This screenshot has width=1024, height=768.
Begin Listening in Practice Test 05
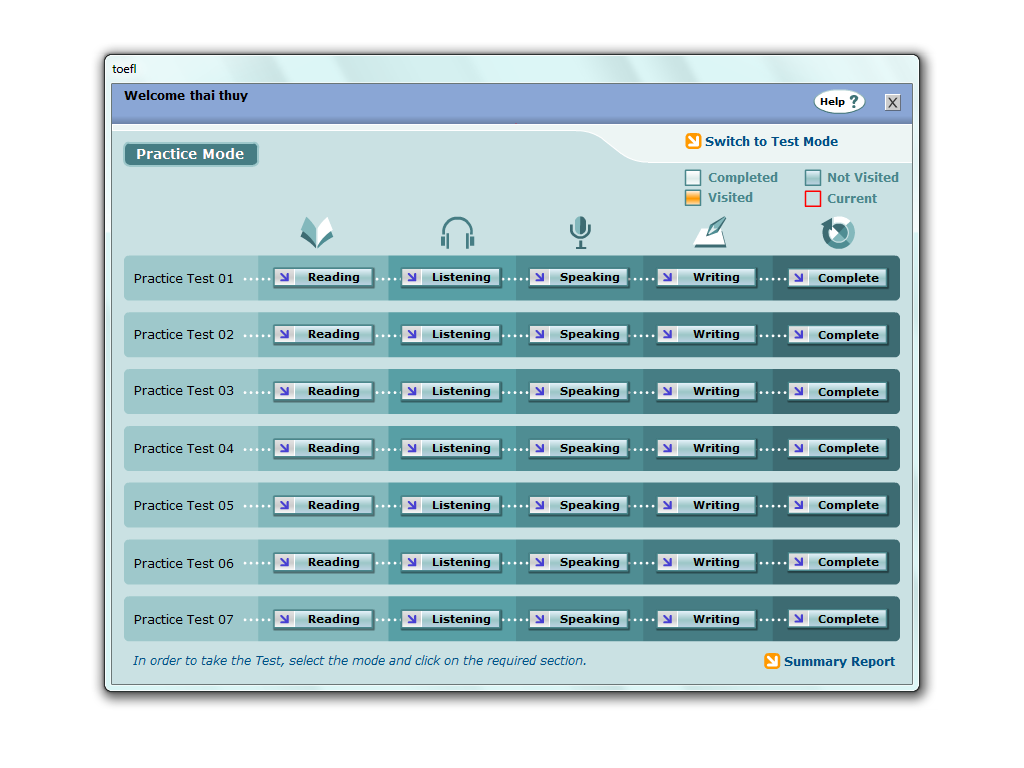(451, 505)
